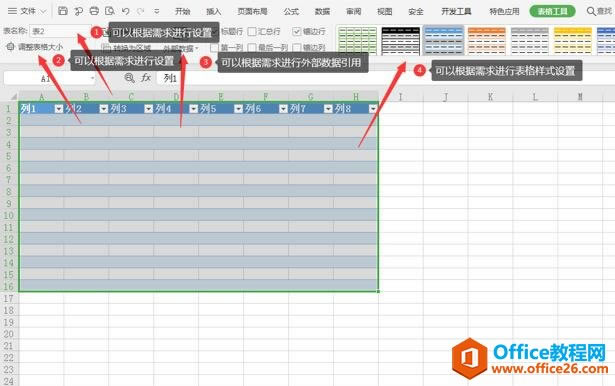
Task: Click the search magnifier icon 查找
Action: [591, 11]
